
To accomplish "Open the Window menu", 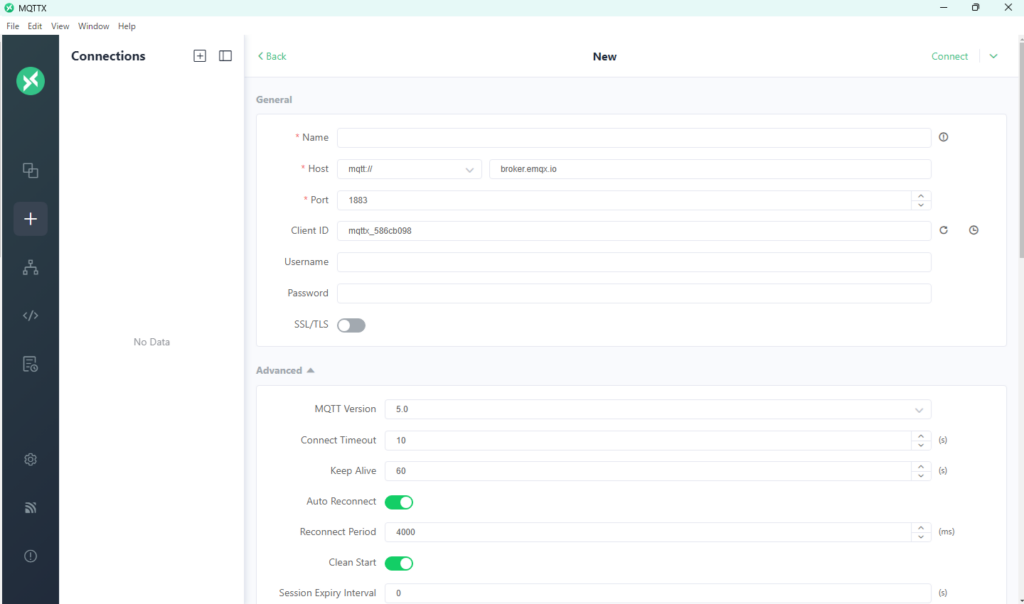I will pyautogui.click(x=94, y=26).
